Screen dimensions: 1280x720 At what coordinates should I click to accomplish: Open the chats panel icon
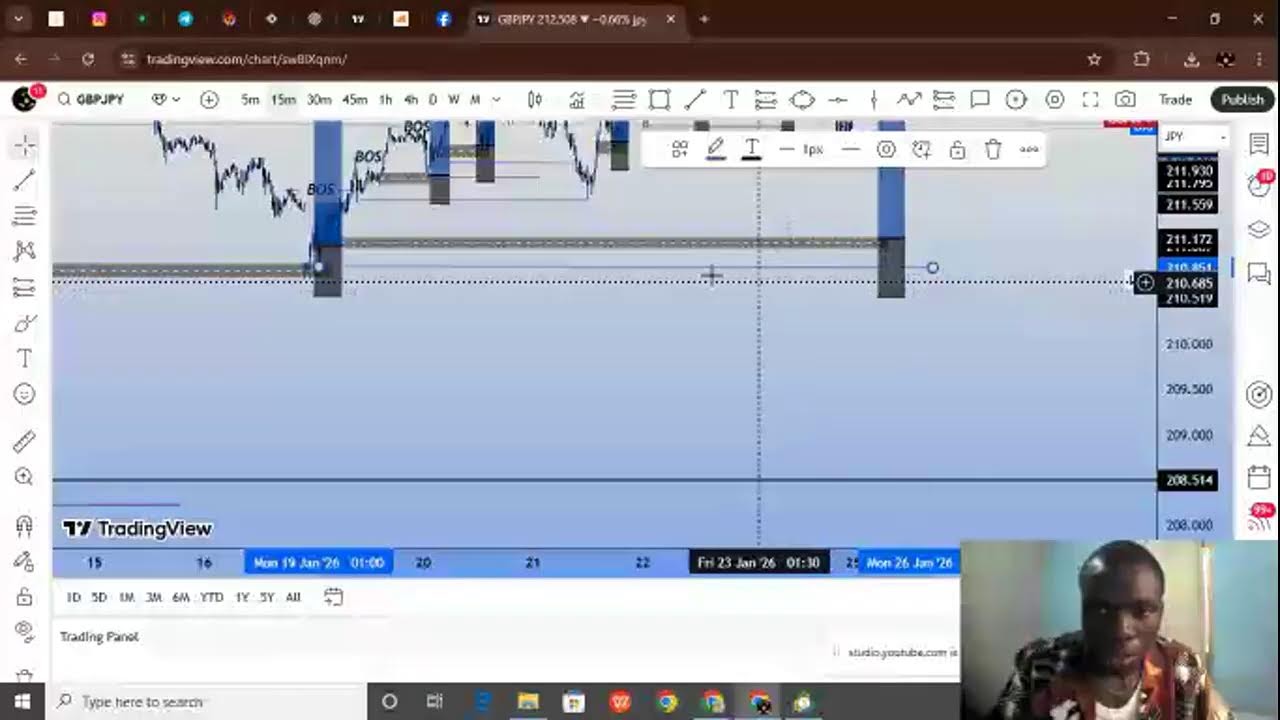[x=1259, y=272]
